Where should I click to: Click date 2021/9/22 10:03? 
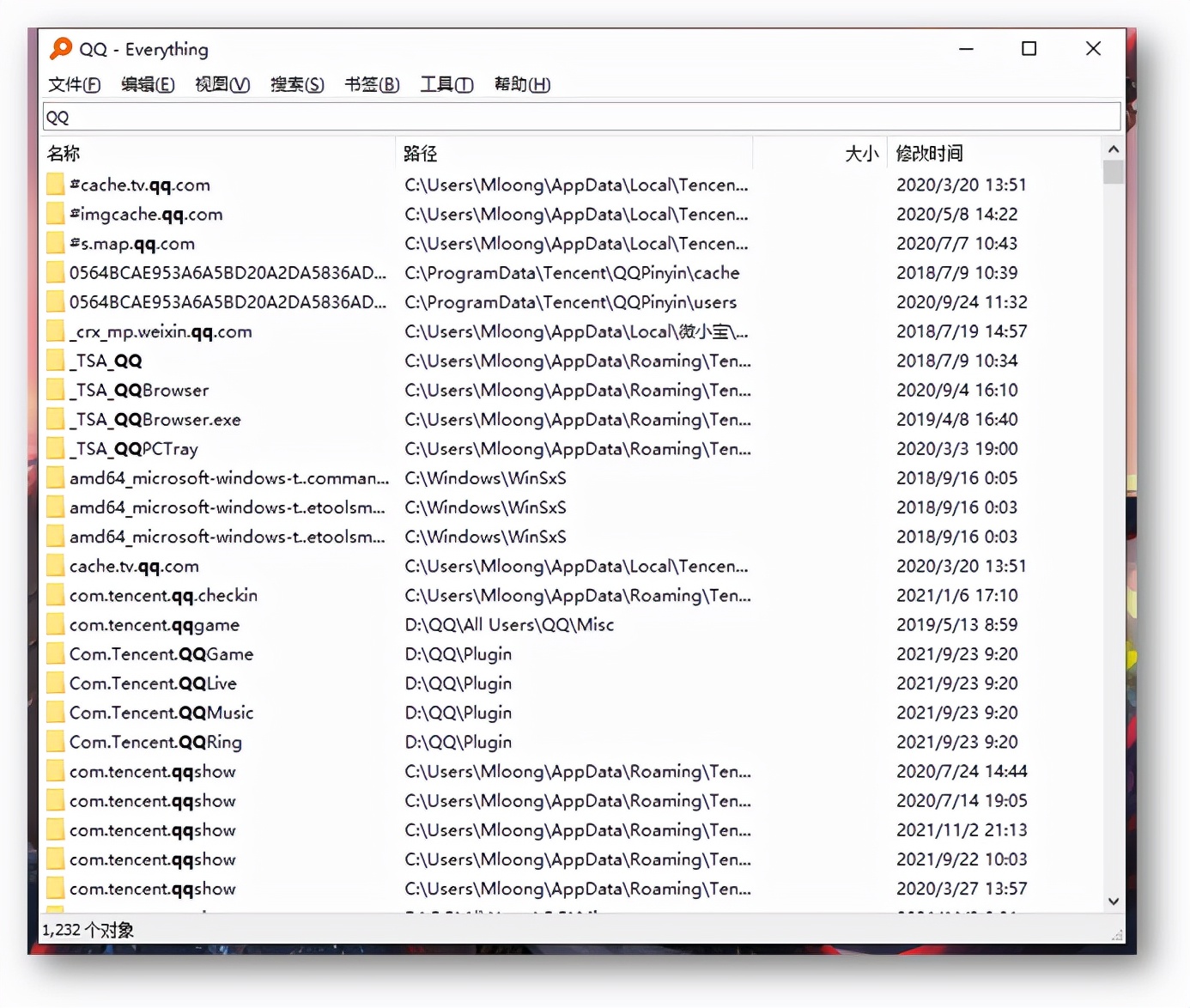point(962,859)
